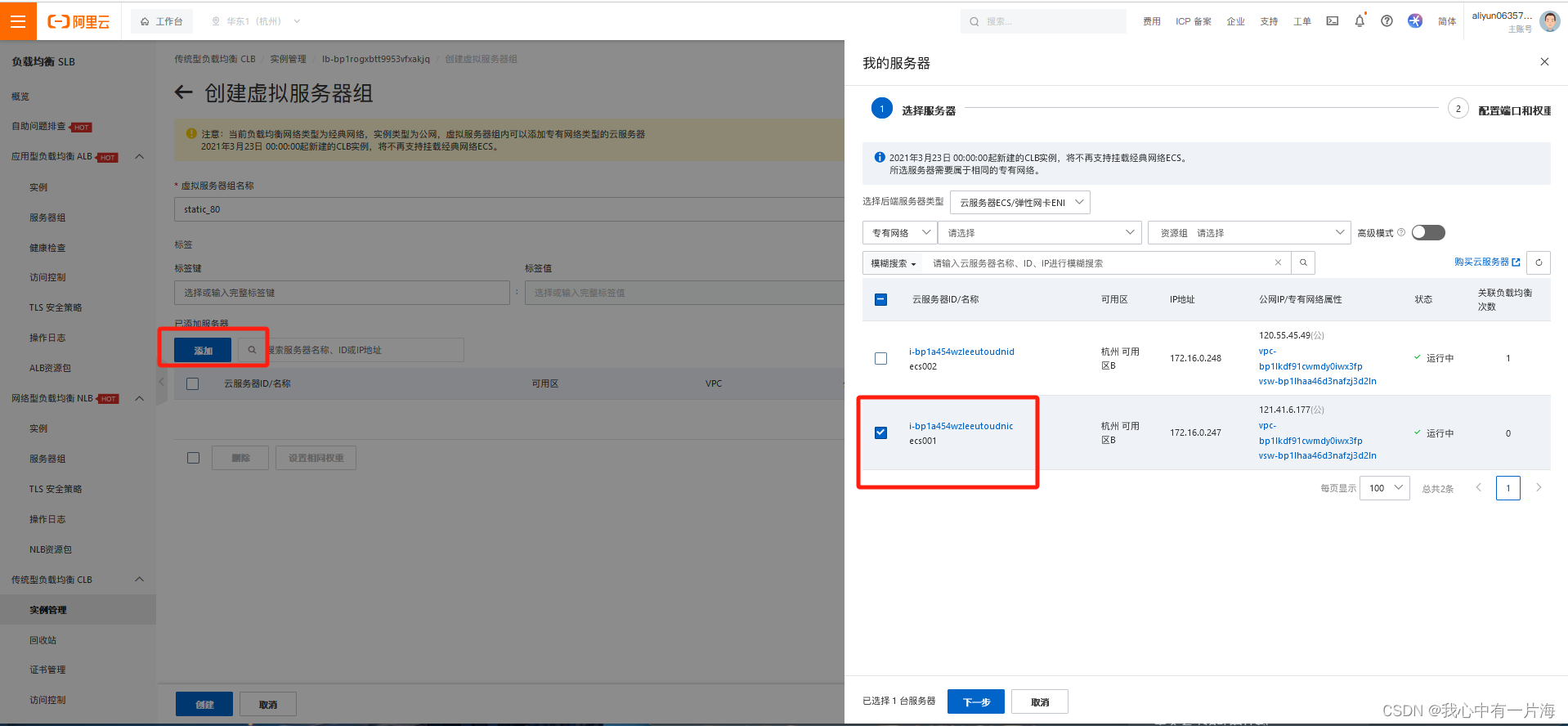Click the Next Step button
The height and width of the screenshot is (726, 1568).
point(976,701)
